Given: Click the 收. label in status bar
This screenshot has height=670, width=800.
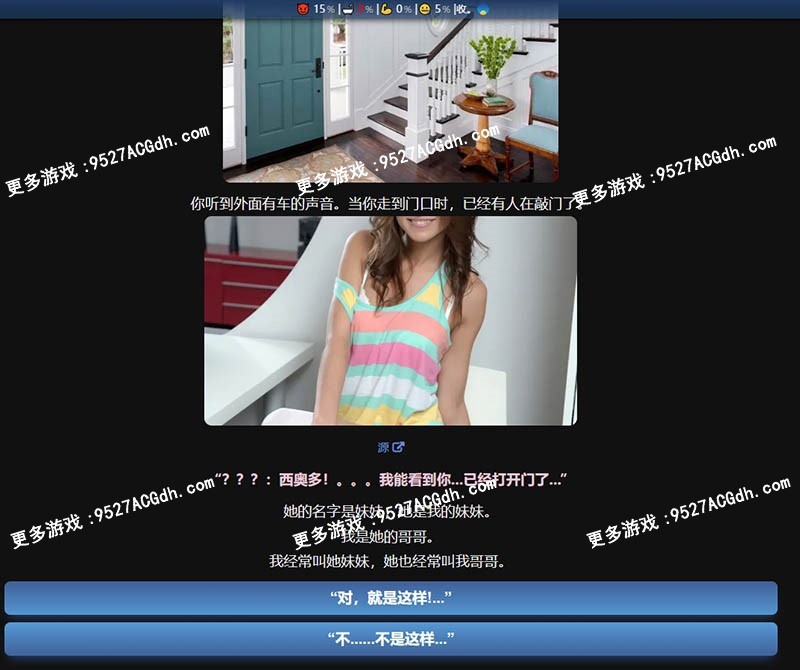Looking at the screenshot, I should pos(463,9).
